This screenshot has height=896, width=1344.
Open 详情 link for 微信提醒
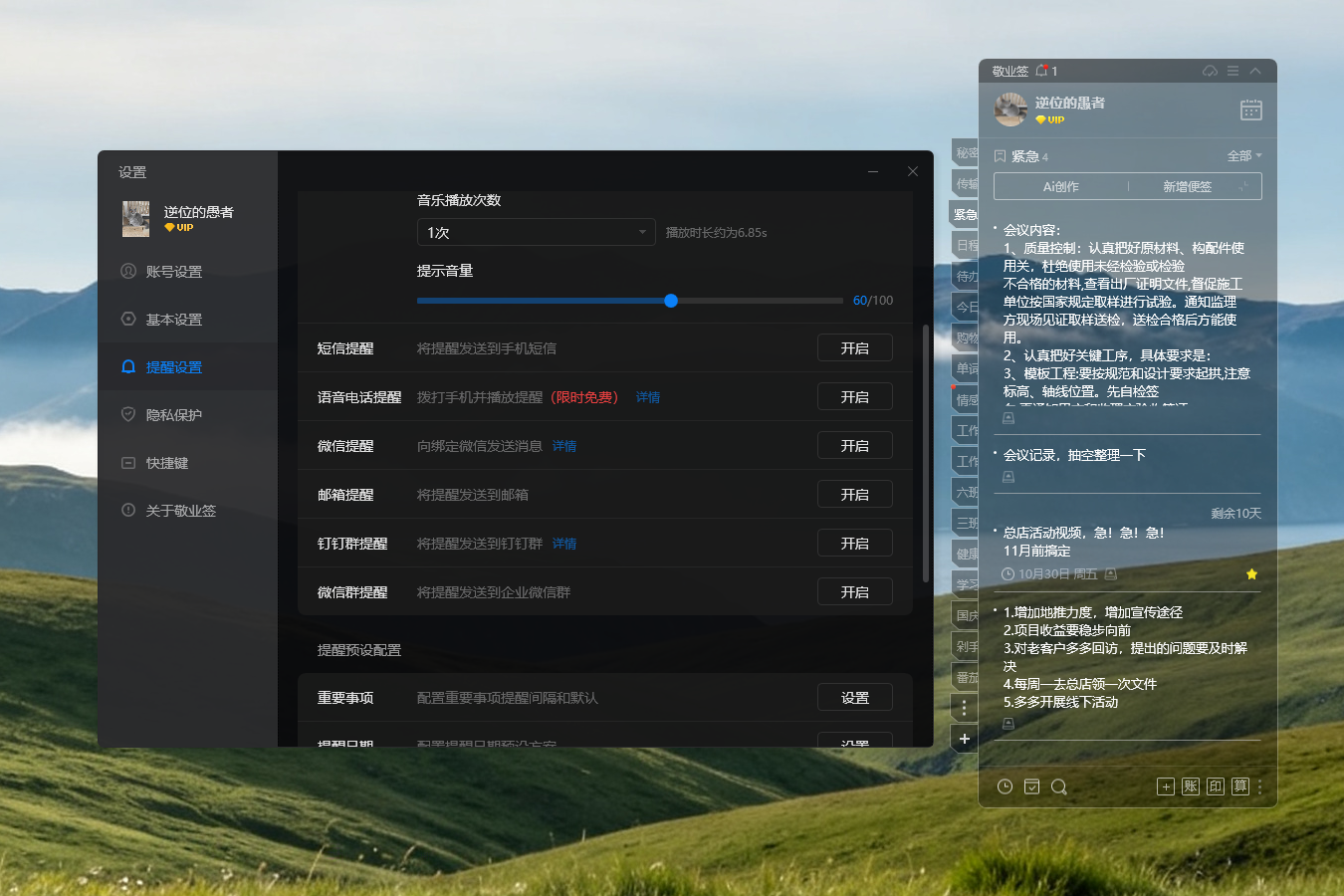tap(564, 446)
